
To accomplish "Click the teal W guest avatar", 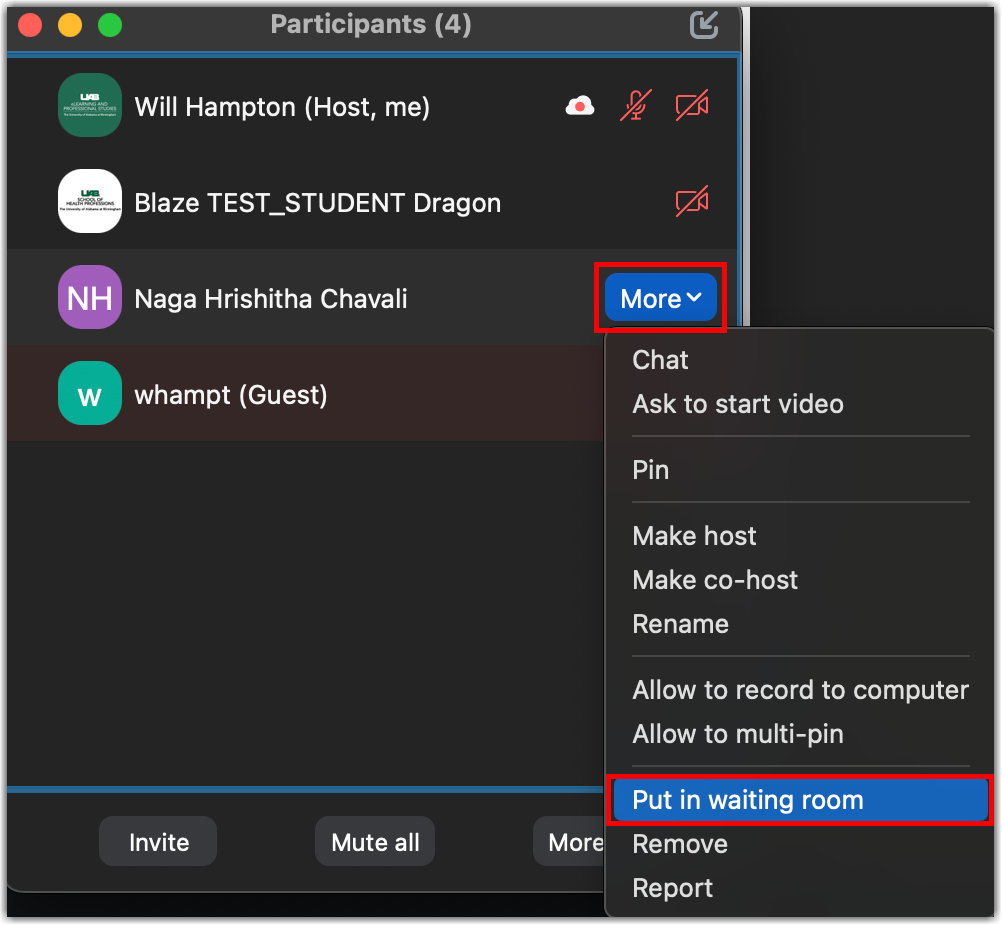I will click(90, 394).
